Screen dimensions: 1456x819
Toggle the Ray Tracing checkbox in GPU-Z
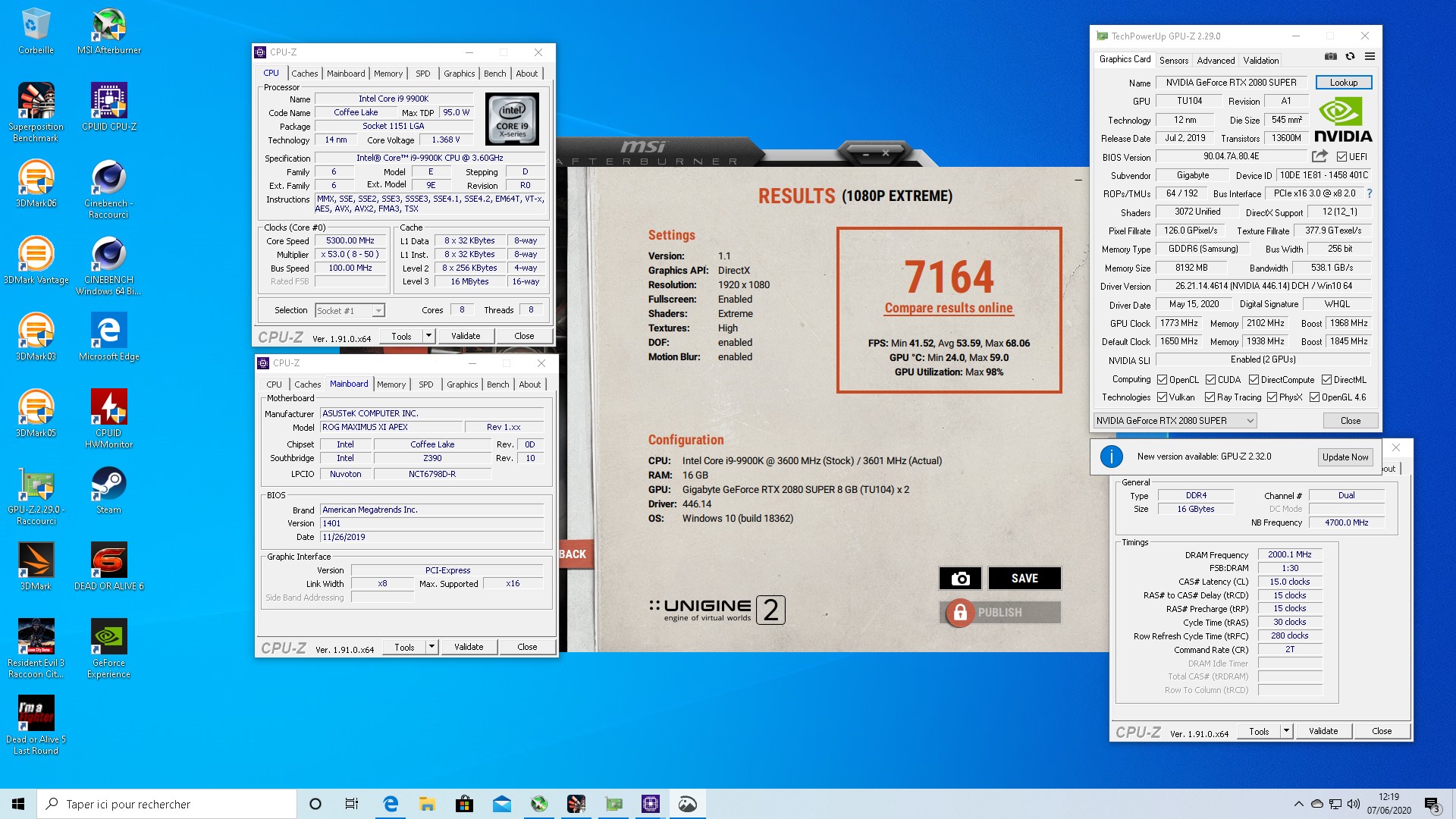point(1210,397)
